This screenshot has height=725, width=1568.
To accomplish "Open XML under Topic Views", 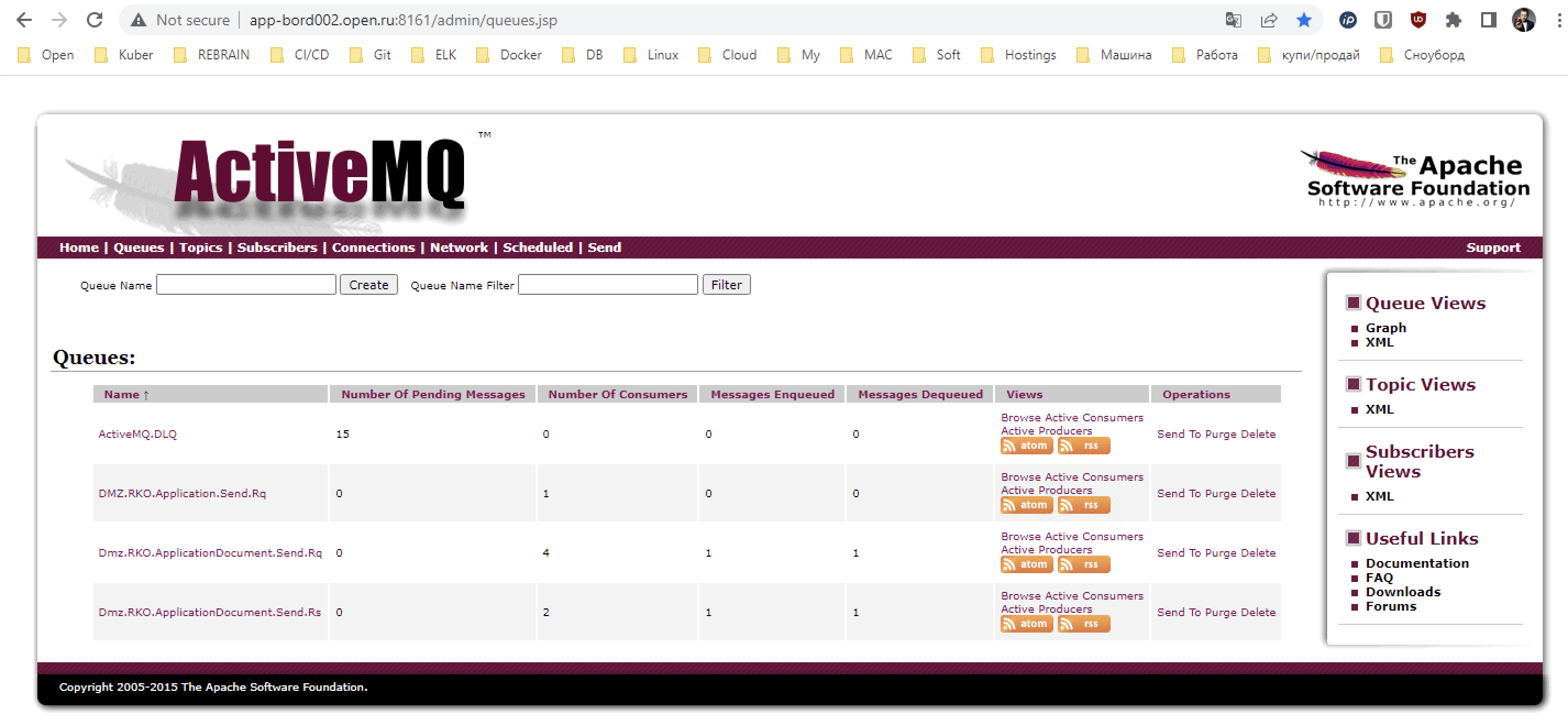I will click(x=1379, y=409).
